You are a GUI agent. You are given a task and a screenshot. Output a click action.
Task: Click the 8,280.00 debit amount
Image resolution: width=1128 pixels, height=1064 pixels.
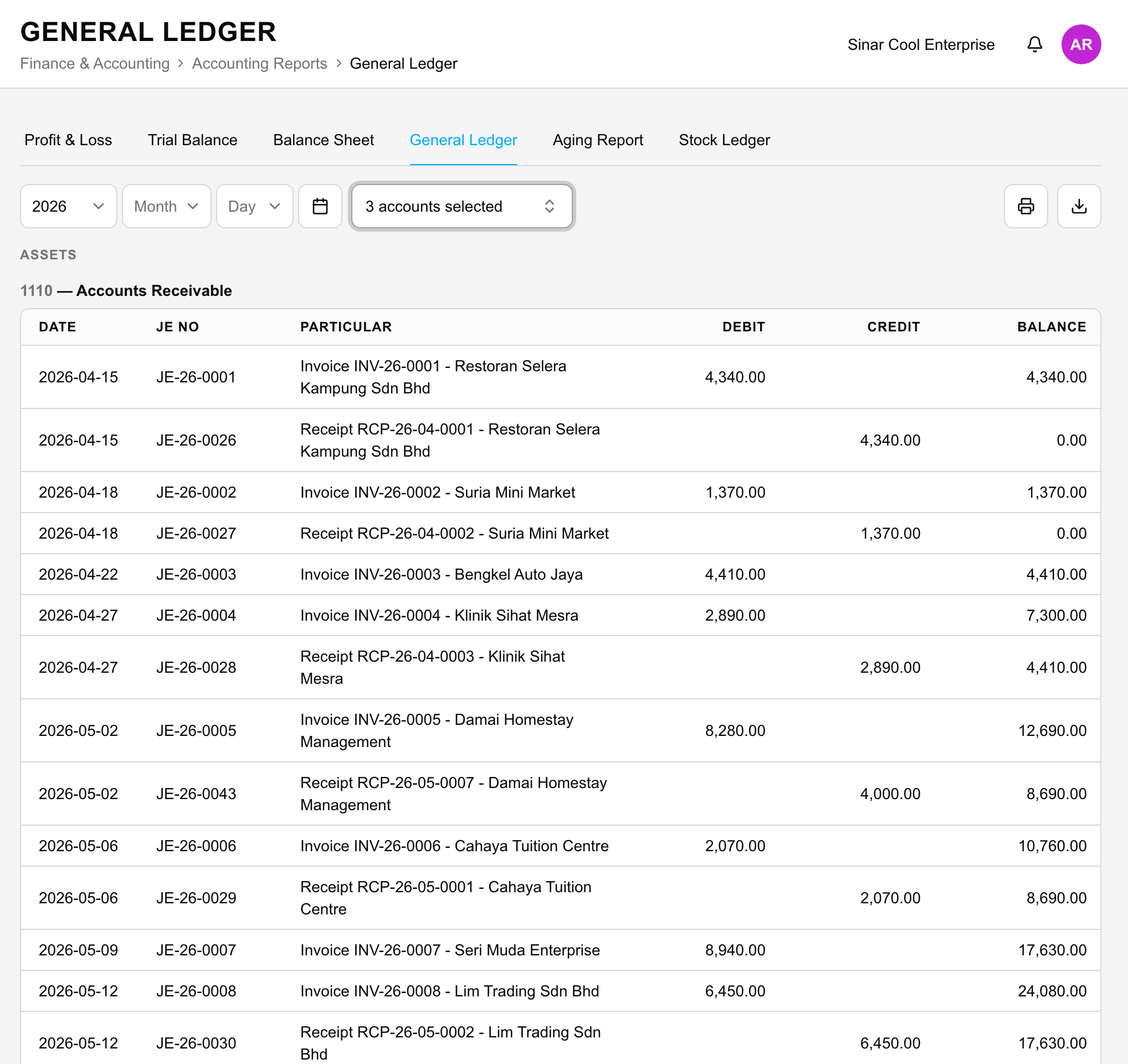735,730
